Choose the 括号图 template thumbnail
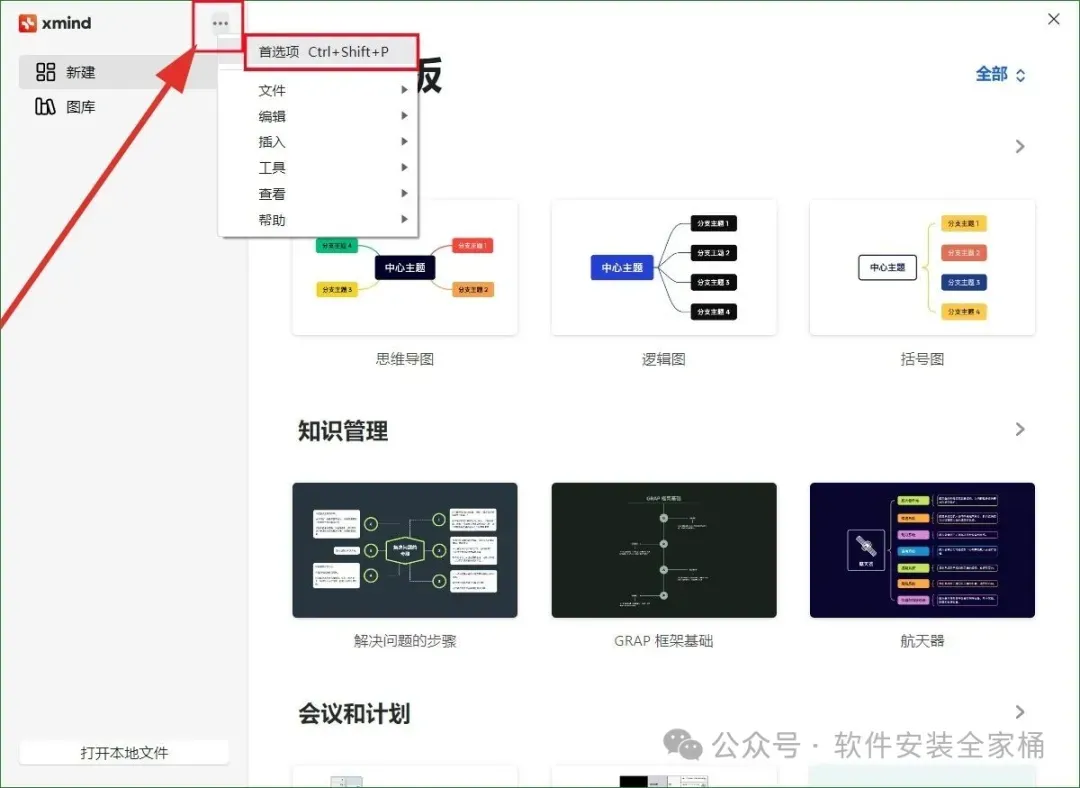Screen dimensions: 1080x788 (922, 267)
